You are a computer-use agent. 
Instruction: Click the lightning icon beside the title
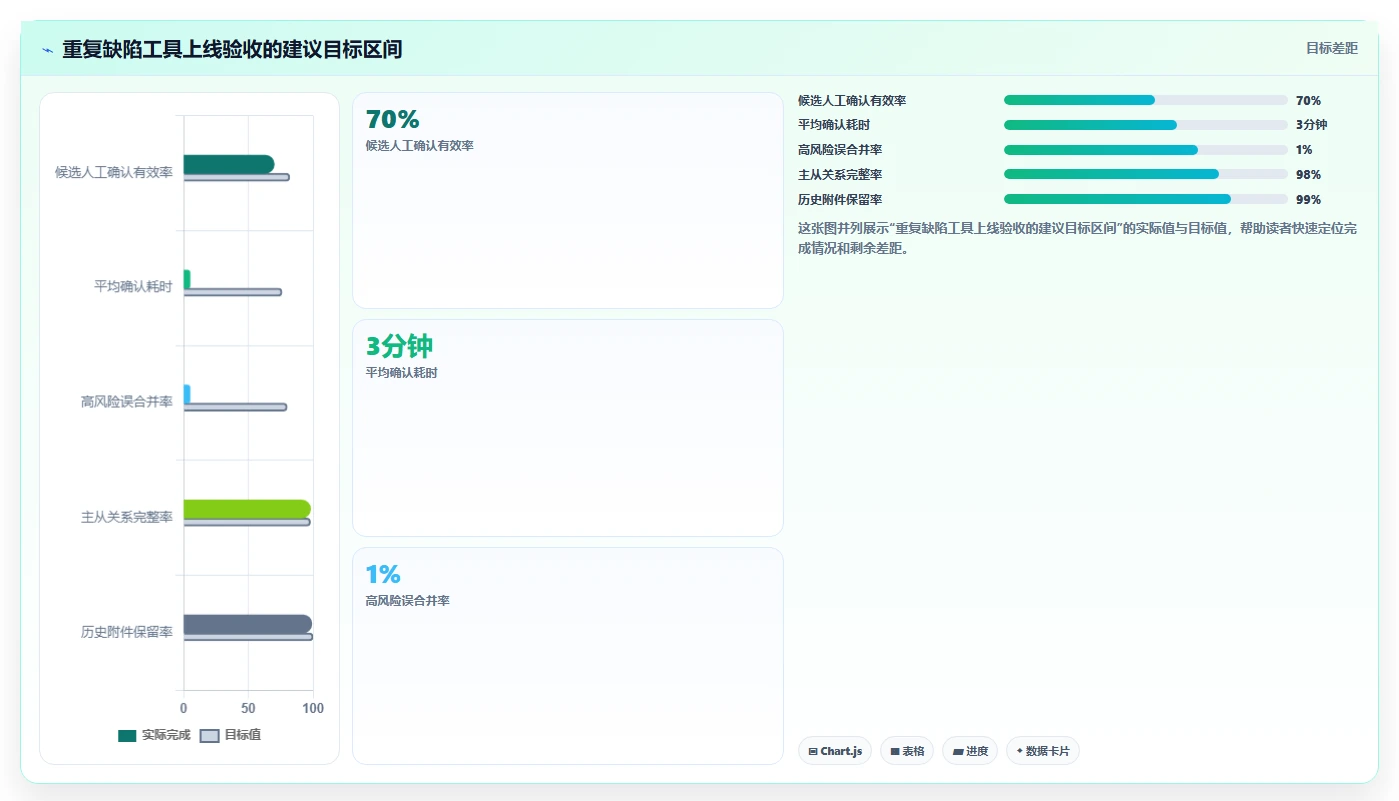click(47, 50)
